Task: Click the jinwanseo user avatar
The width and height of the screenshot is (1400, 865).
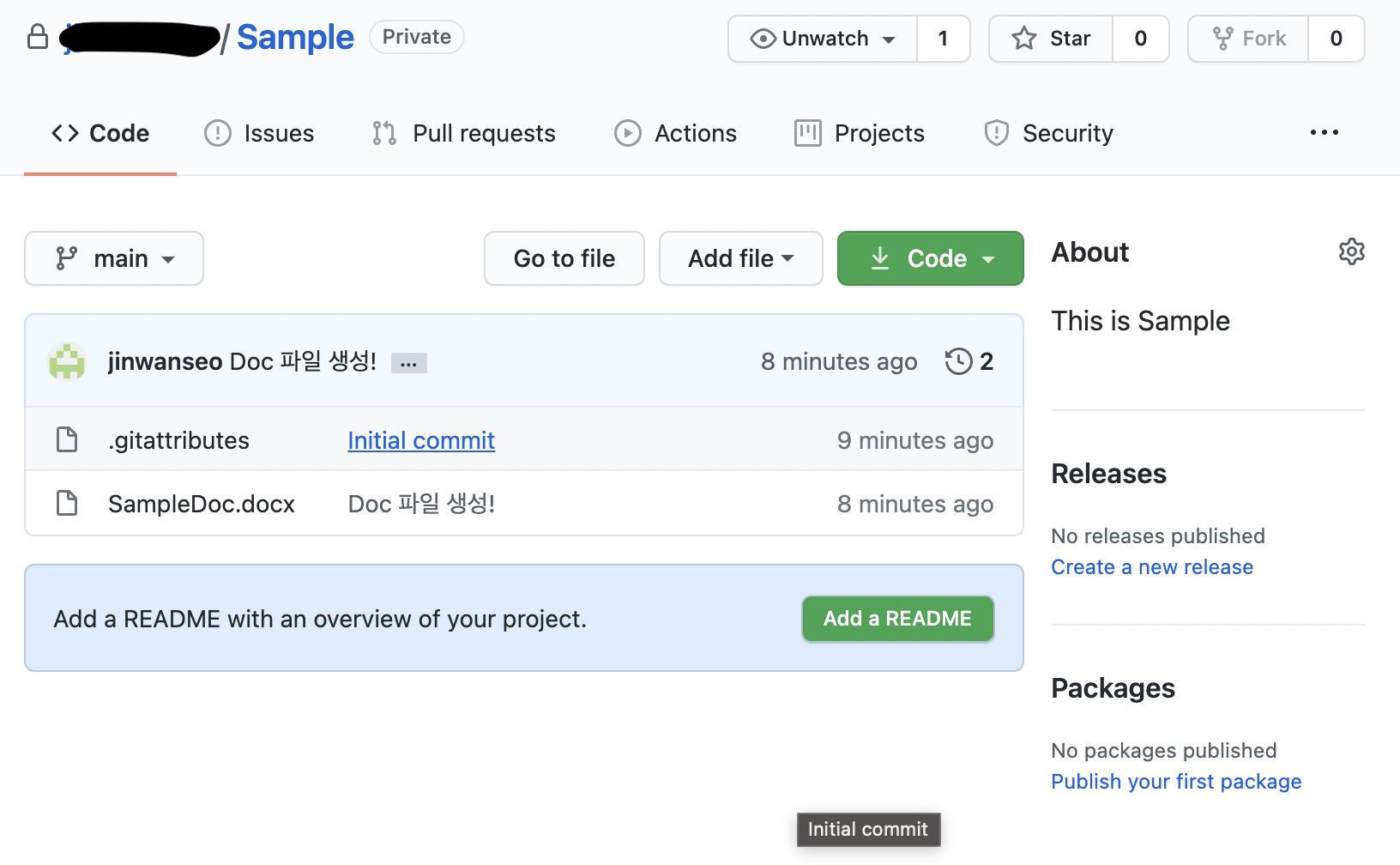Action: pos(67,361)
